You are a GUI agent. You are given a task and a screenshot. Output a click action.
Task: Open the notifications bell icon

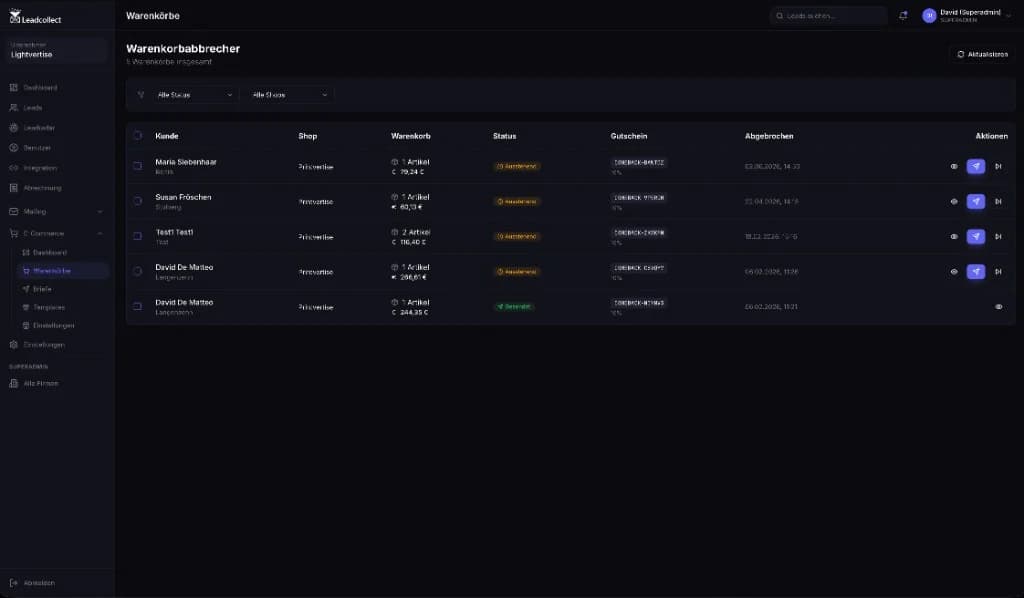(903, 16)
